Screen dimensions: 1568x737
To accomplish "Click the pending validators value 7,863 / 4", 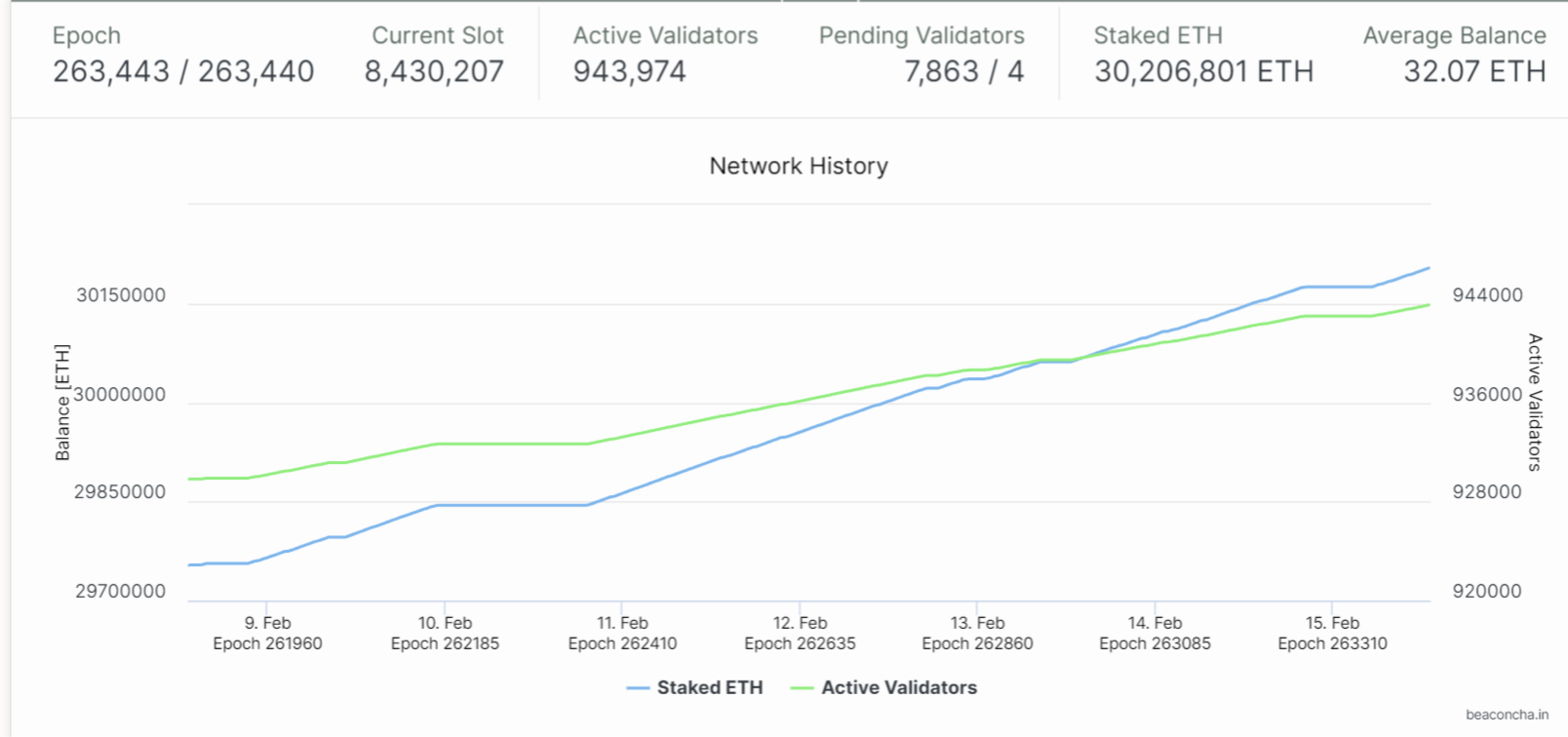I will pos(963,71).
